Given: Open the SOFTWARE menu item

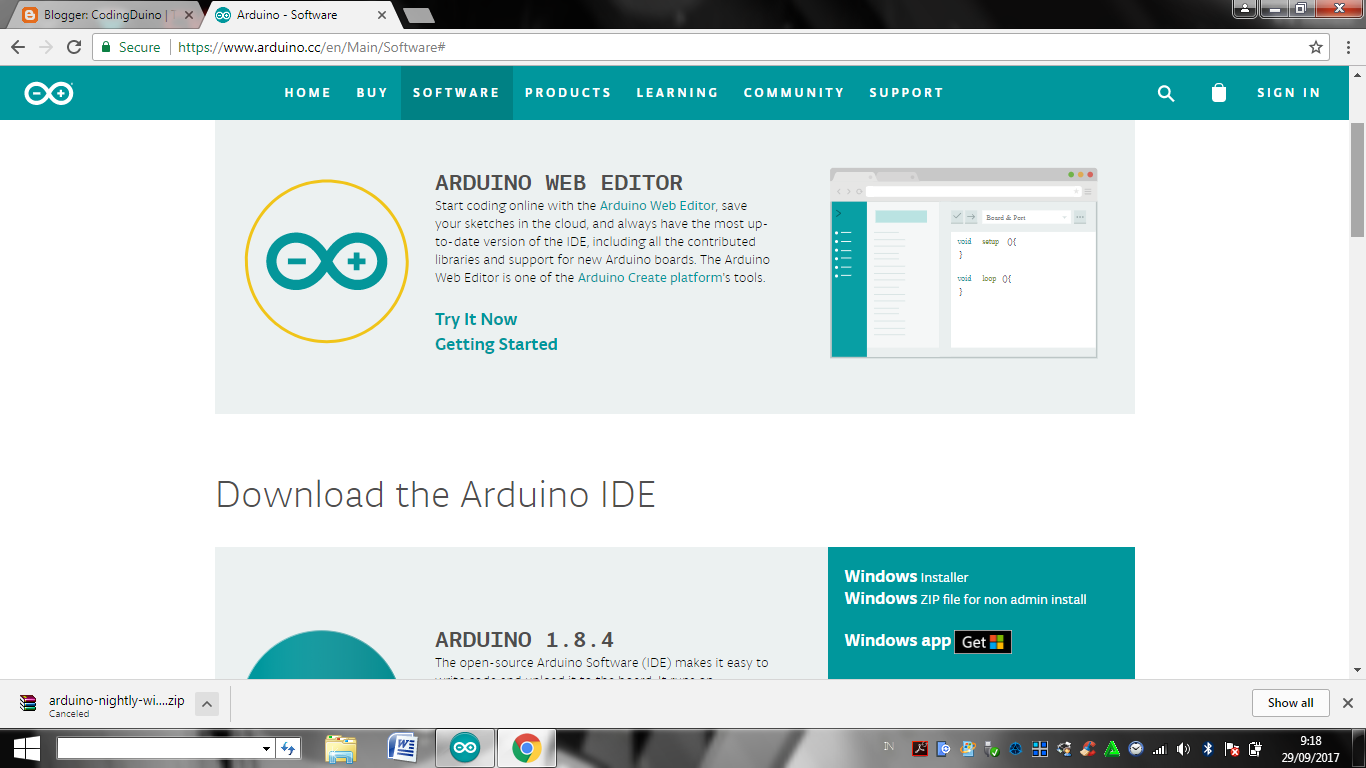Looking at the screenshot, I should [456, 92].
